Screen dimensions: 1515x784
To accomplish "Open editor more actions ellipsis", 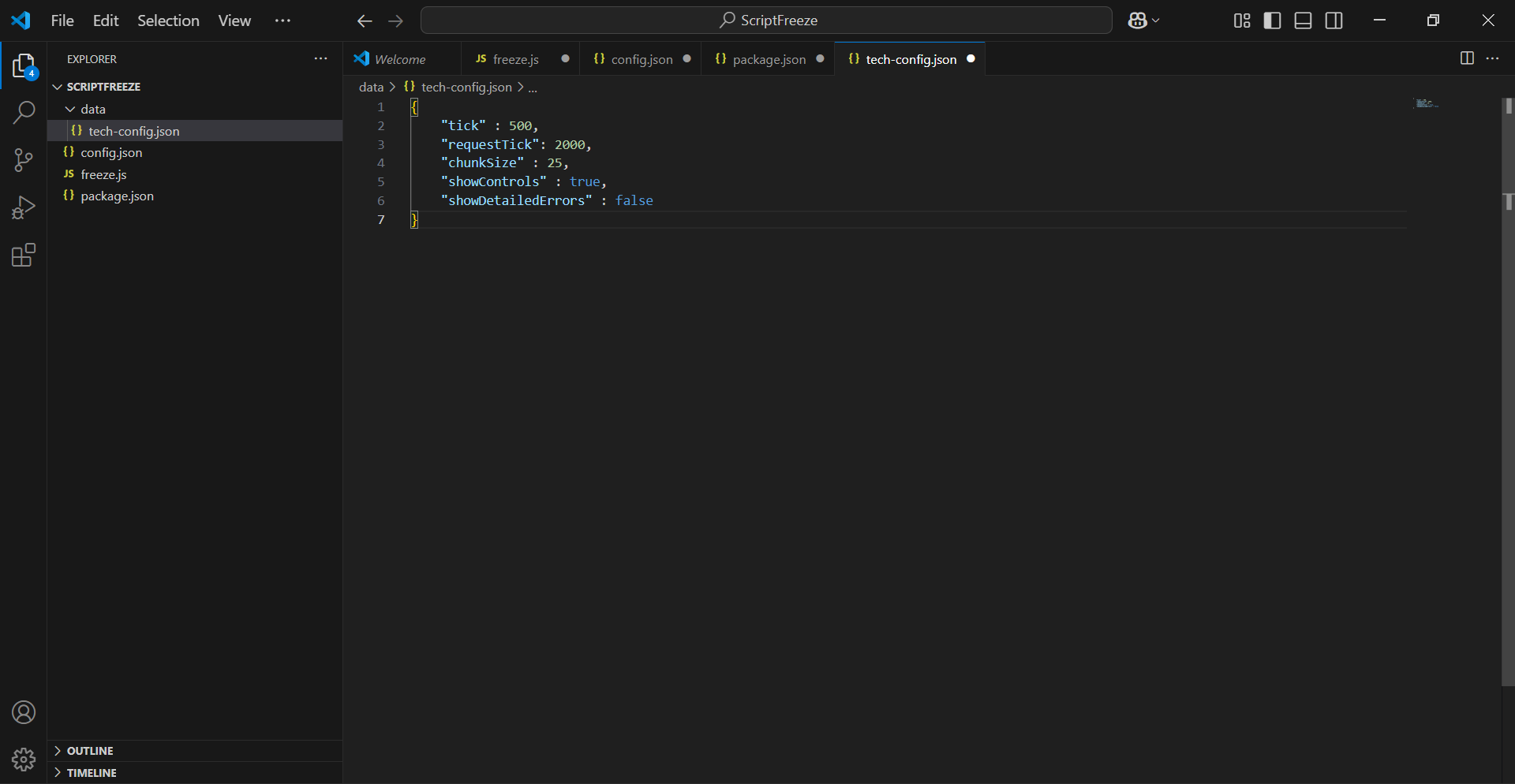I will click(1493, 58).
